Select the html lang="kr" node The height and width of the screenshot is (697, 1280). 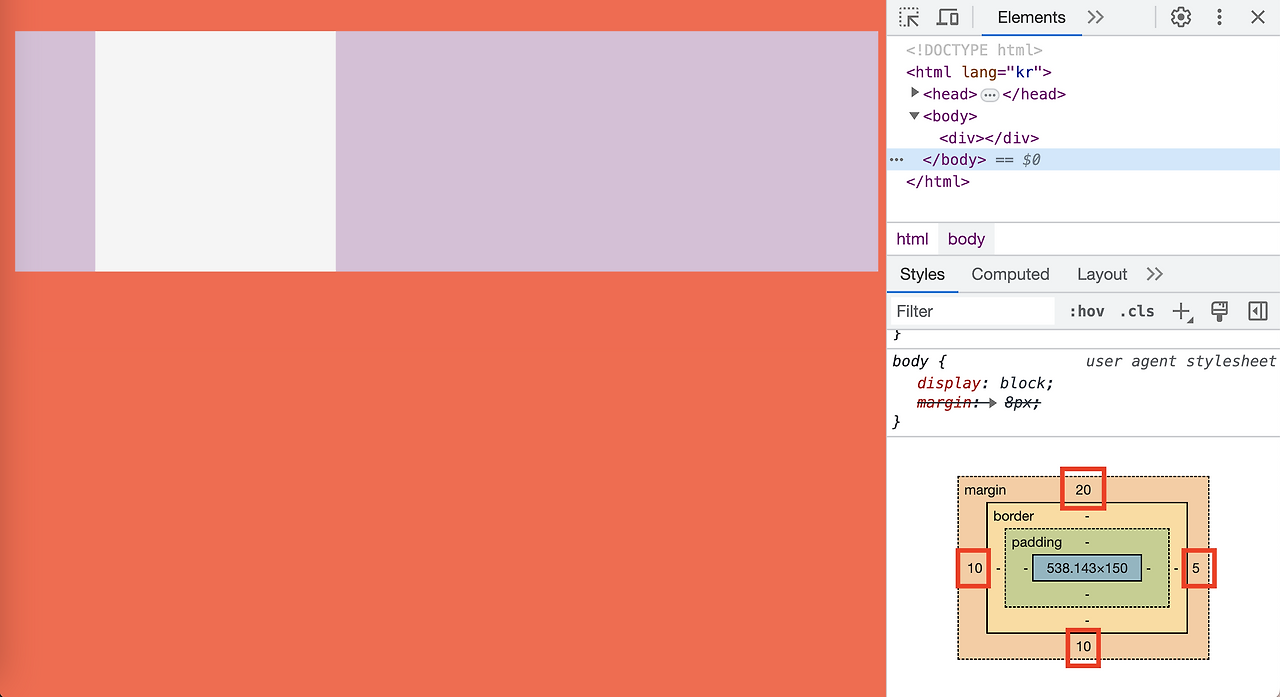[979, 72]
